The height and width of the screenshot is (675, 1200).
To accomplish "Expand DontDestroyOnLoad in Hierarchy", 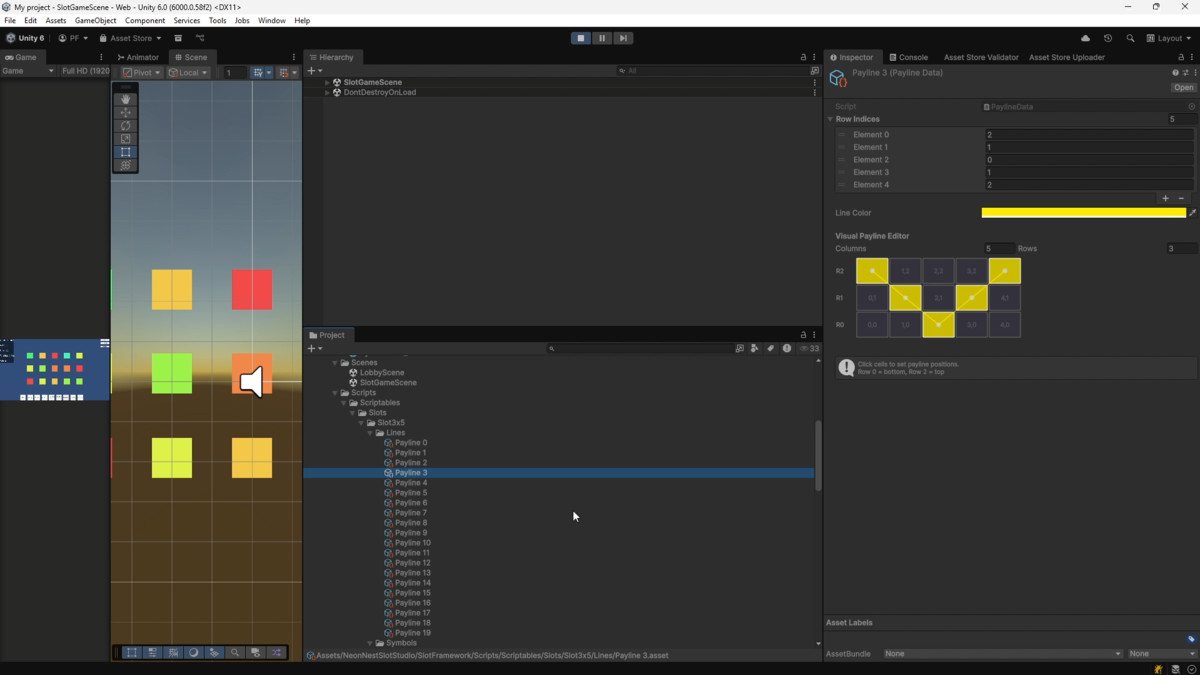I will [327, 92].
